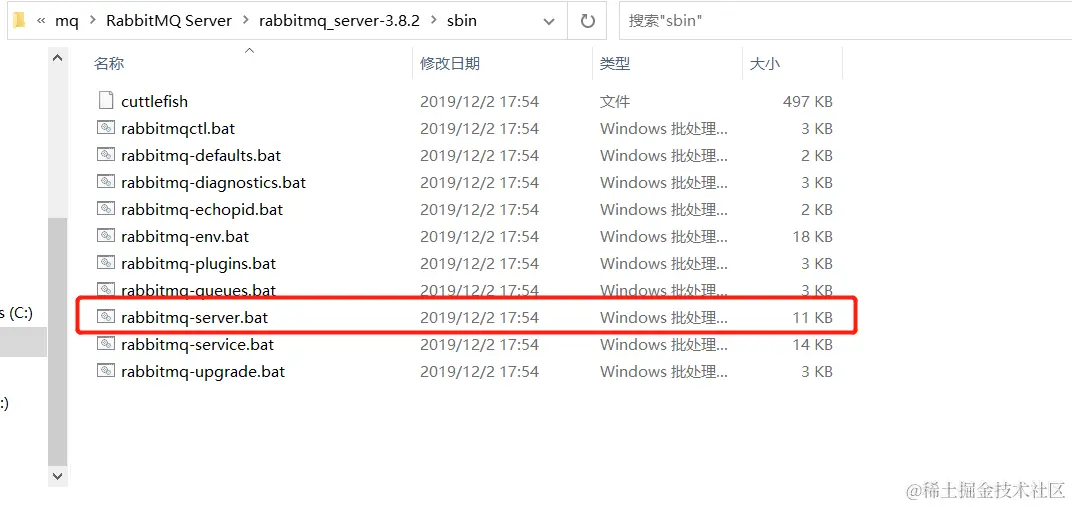Viewport: 1072px width, 507px height.
Task: Expand the chevron after mq breadcrumb
Action: [x=92, y=21]
